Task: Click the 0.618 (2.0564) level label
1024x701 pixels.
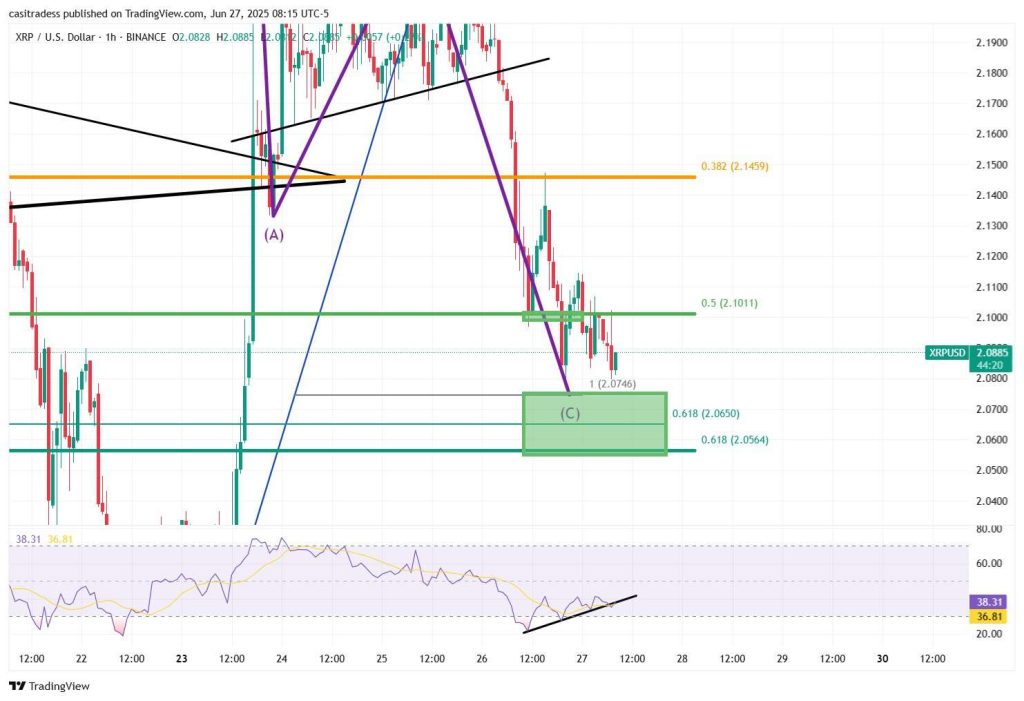Action: pos(735,440)
